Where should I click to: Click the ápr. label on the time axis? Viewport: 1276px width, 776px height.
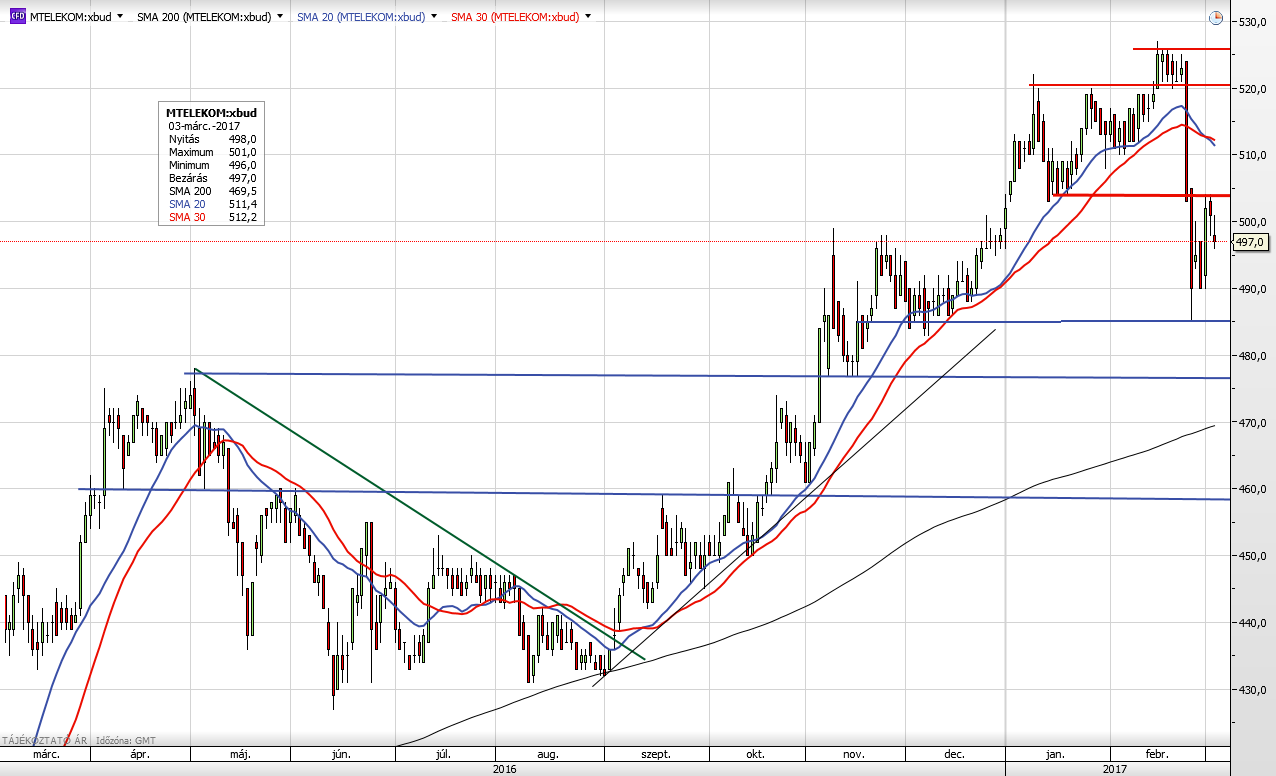coord(138,755)
